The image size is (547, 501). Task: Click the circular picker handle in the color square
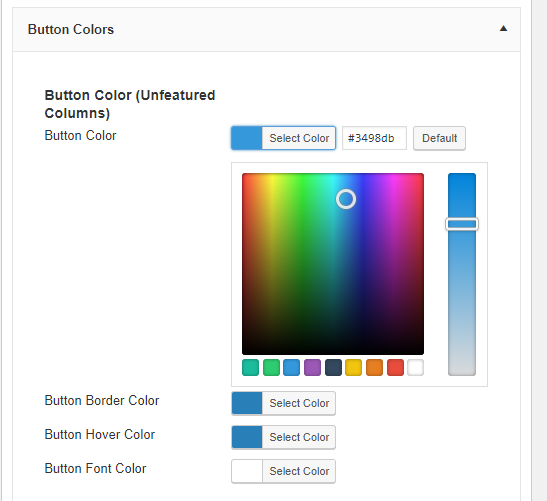coord(346,199)
